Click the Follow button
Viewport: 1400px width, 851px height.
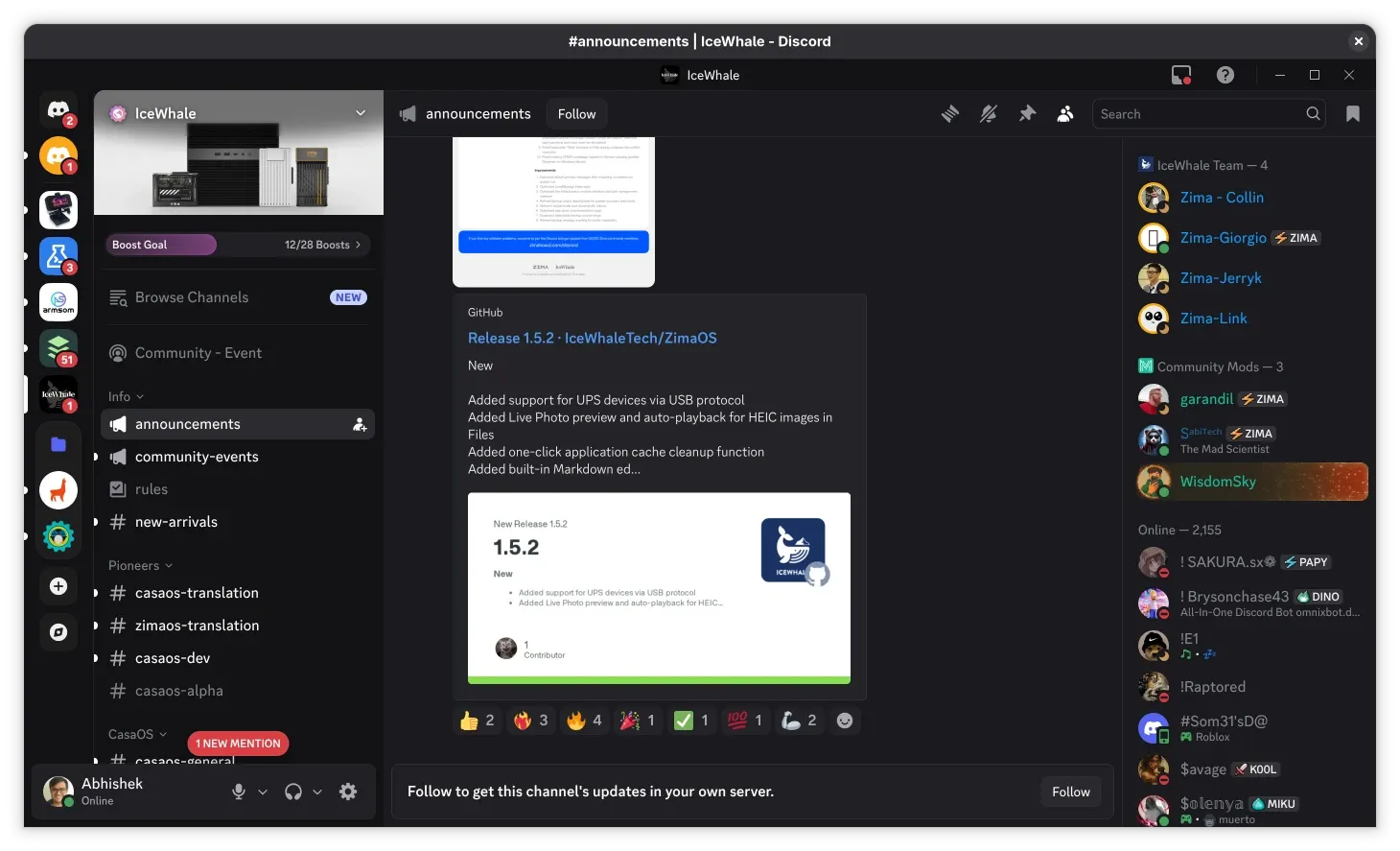tap(576, 113)
